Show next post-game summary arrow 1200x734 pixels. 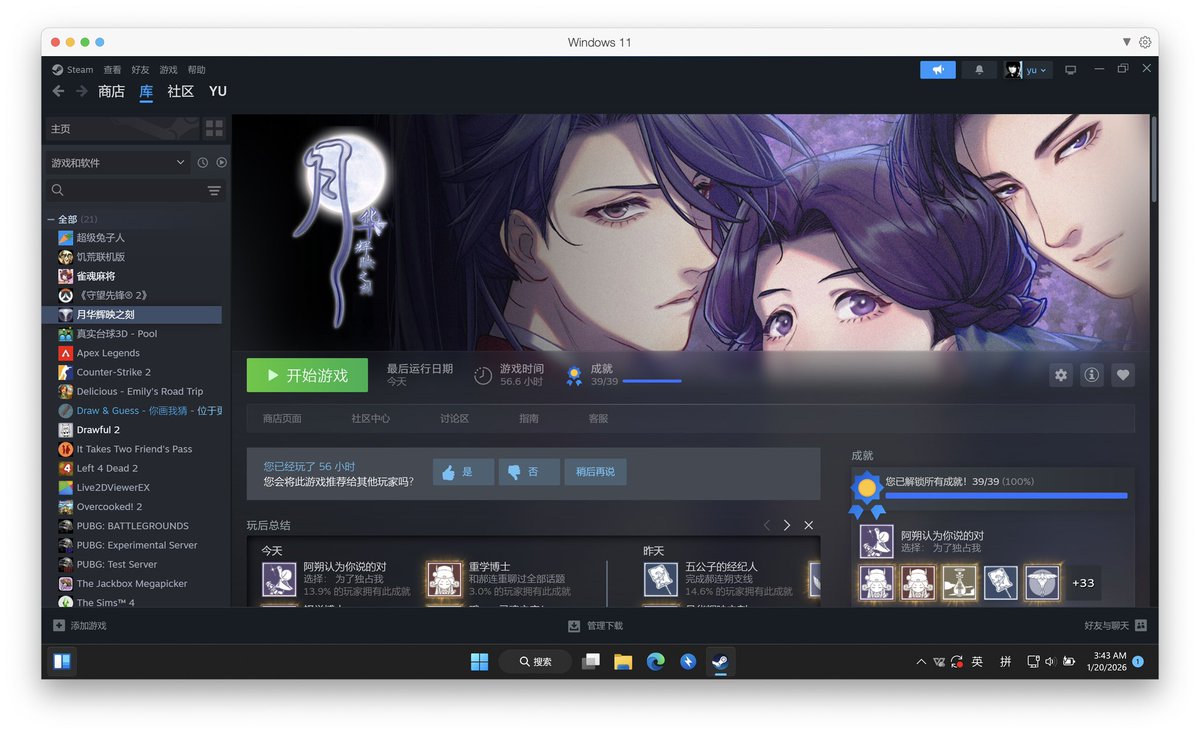point(787,525)
